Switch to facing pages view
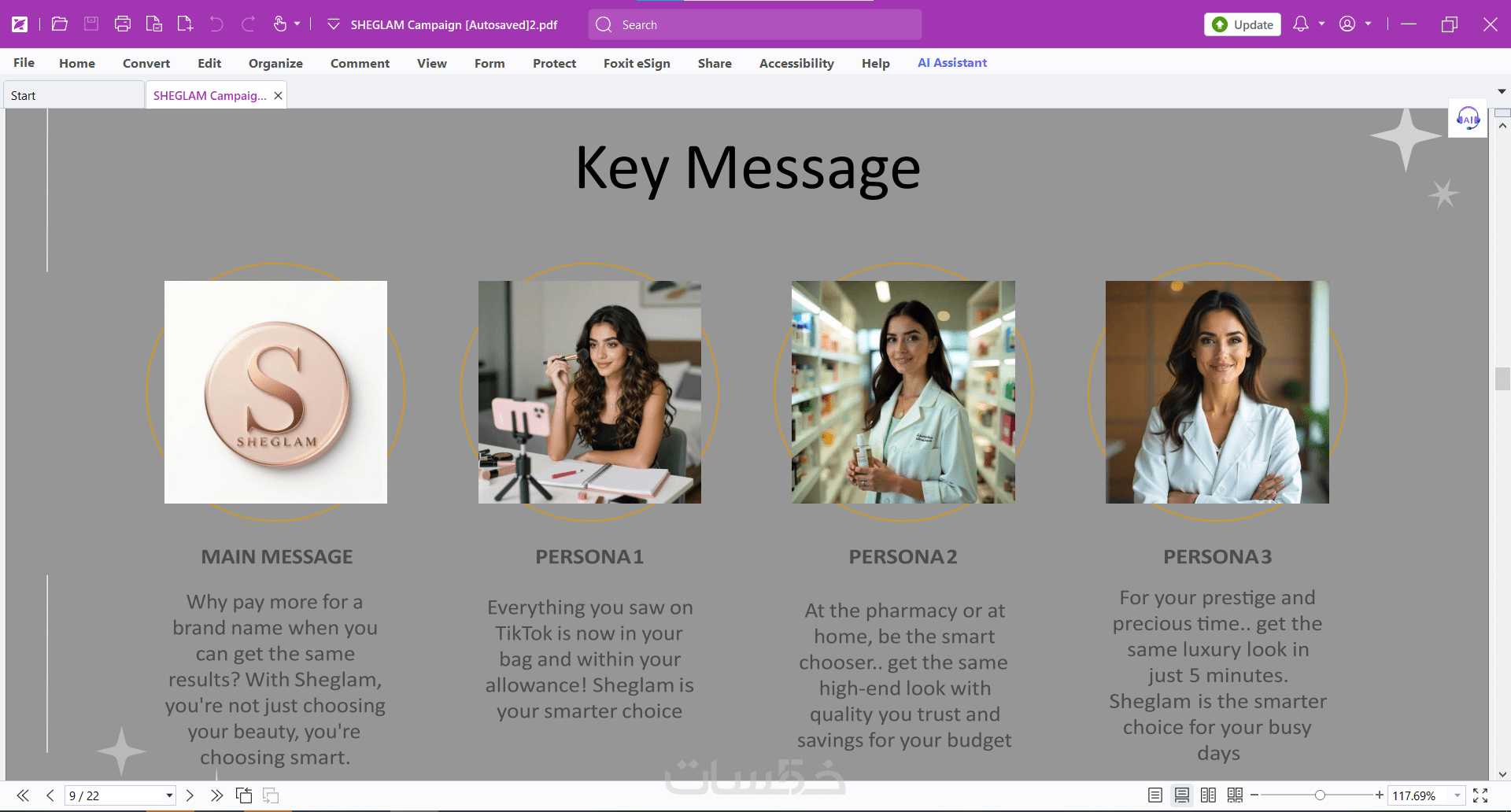The width and height of the screenshot is (1511, 812). point(1209,795)
